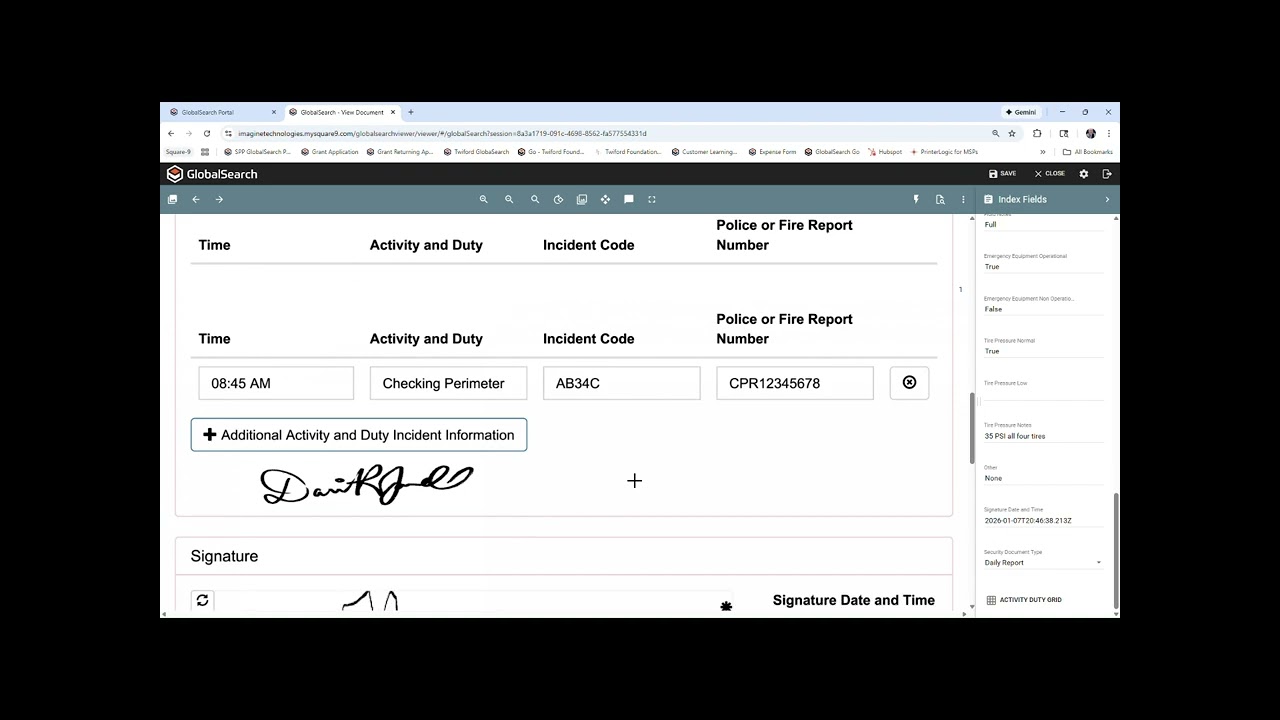Click Additional Activity and Duty Incident Information
The image size is (1280, 720).
pos(359,435)
